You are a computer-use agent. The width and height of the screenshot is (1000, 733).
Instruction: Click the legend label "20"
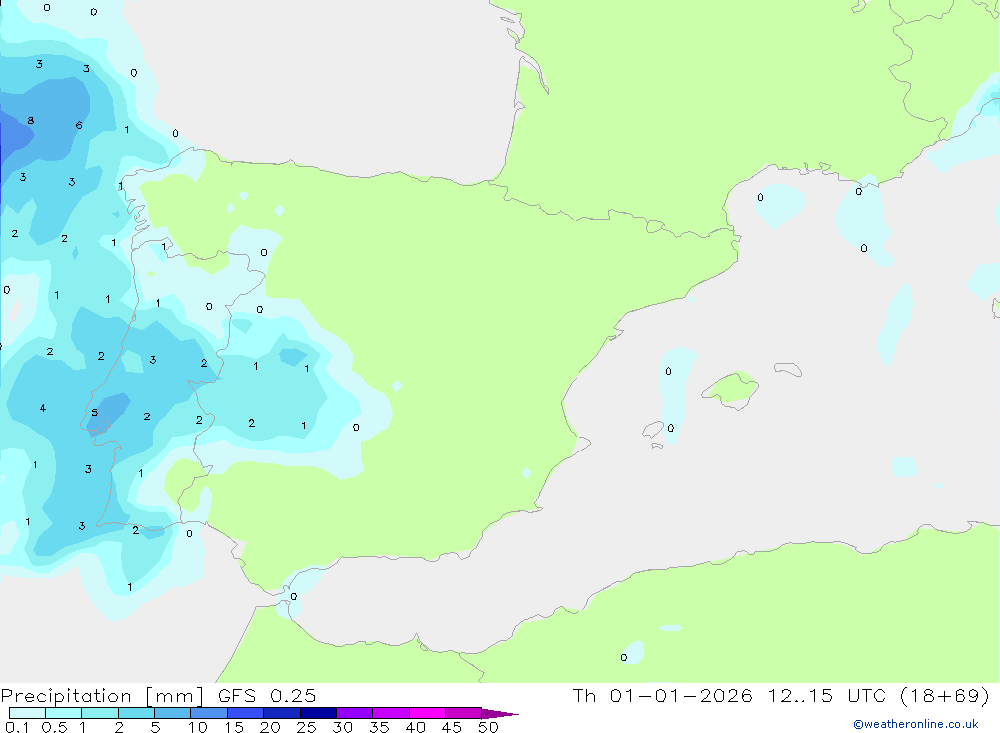270,727
